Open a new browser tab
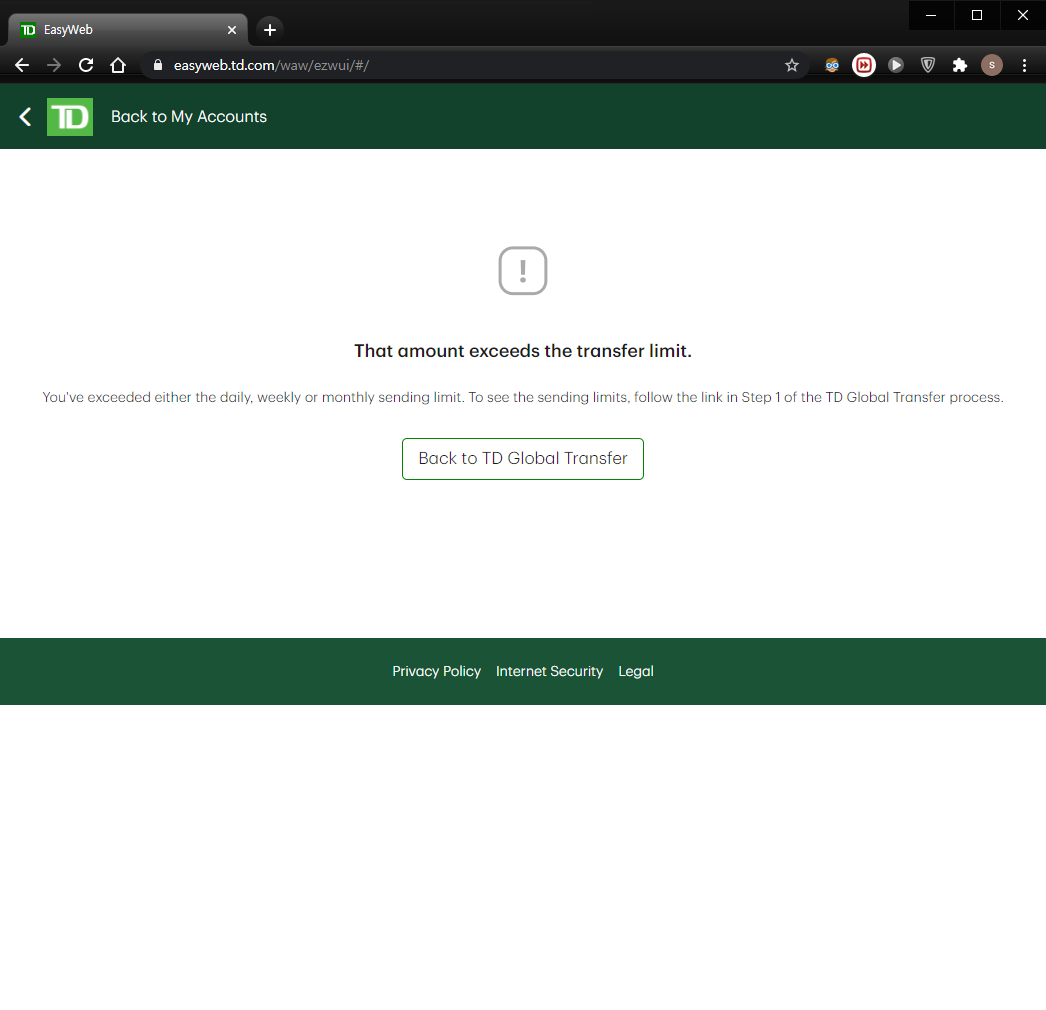This screenshot has width=1046, height=1010. tap(270, 30)
